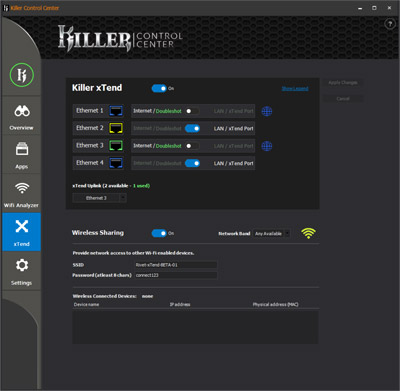
Task: Open the xTend Uplink Ethernet 3 dropdown
Action: 99,198
